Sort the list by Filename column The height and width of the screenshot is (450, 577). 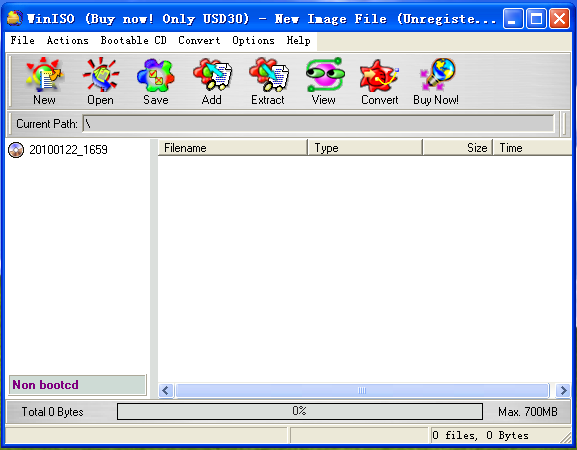233,148
